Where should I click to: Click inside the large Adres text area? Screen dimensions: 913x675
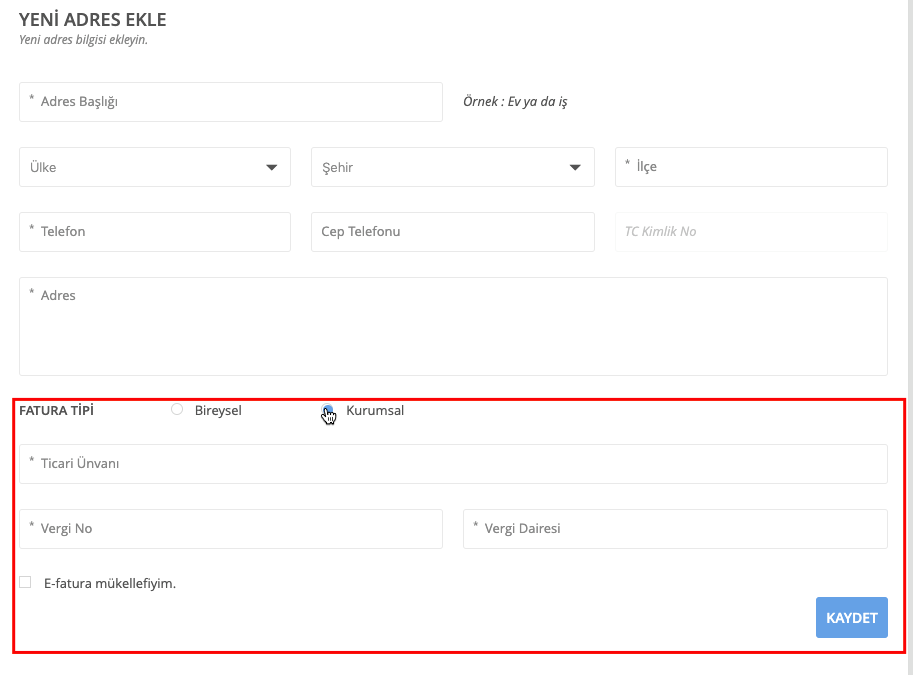click(454, 326)
